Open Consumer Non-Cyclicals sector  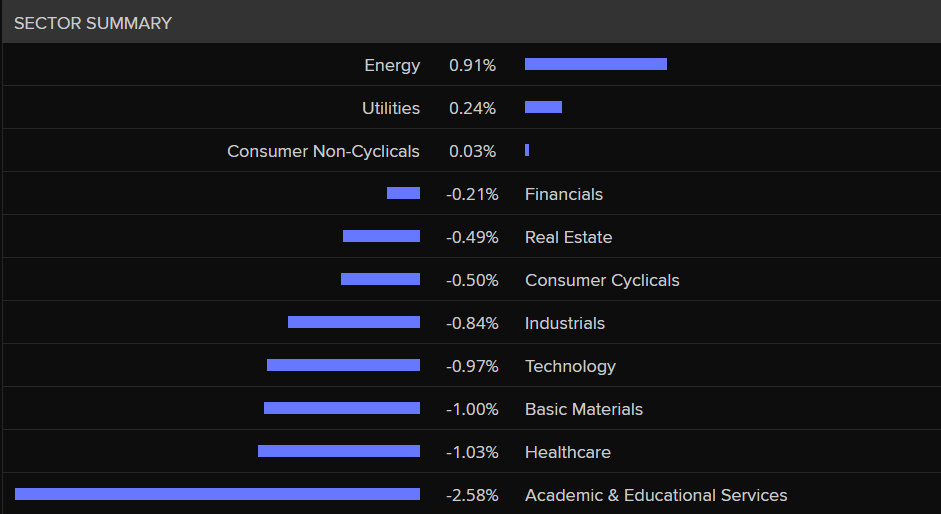[323, 151]
